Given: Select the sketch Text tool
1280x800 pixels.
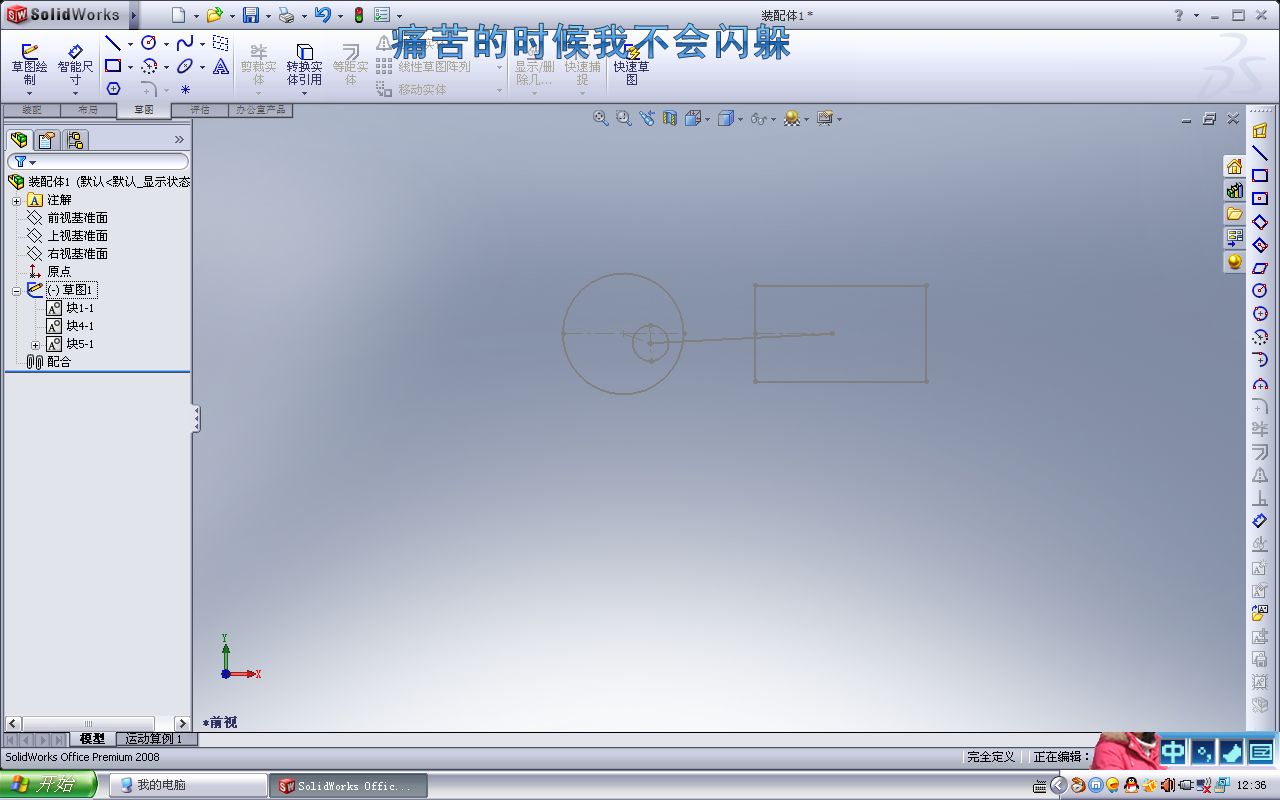Looking at the screenshot, I should [x=221, y=67].
